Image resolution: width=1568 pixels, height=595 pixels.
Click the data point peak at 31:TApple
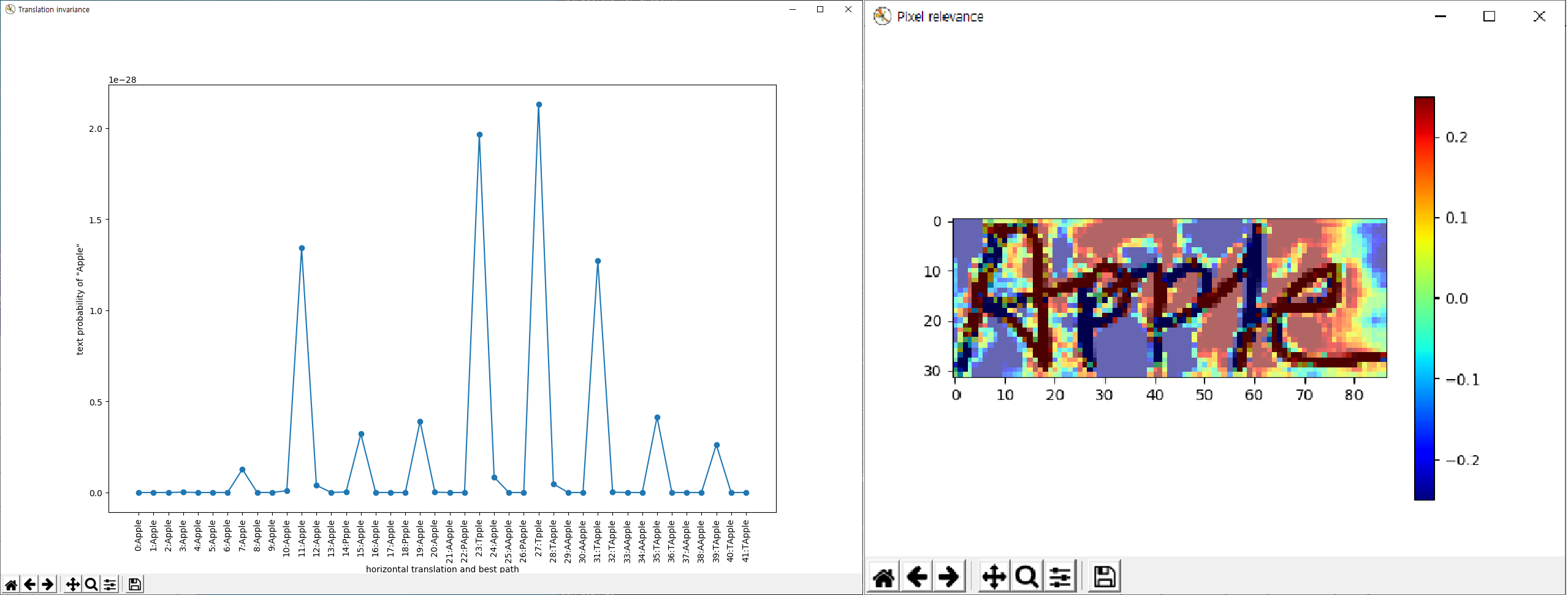tap(598, 261)
